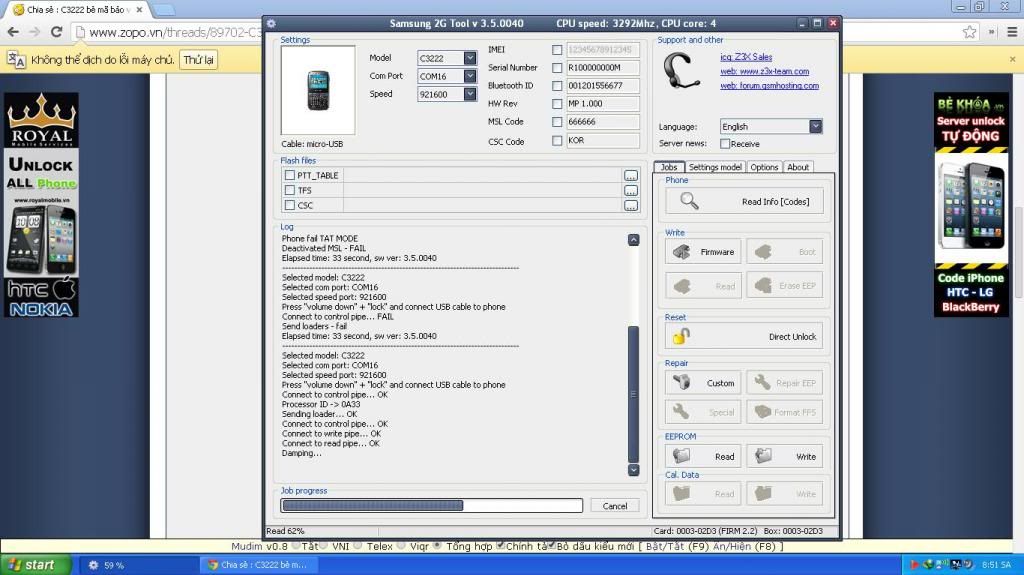
Task: Cancel the running job
Action: click(615, 506)
